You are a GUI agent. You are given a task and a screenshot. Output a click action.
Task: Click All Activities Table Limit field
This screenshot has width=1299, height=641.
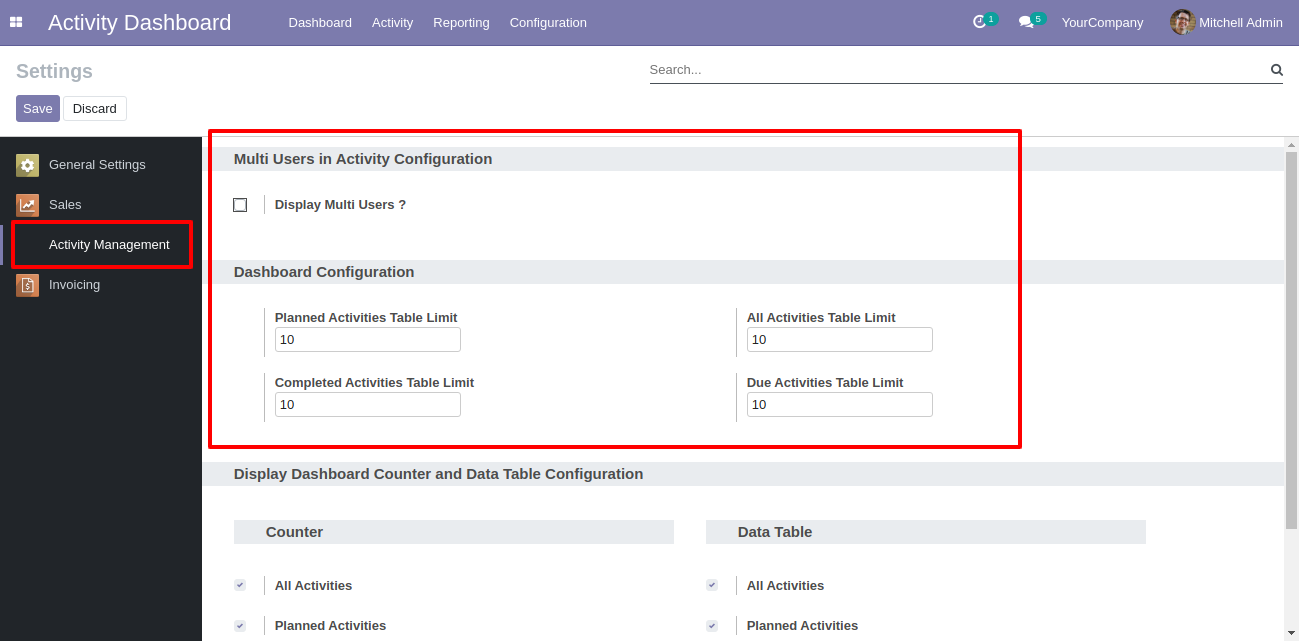[x=840, y=340]
